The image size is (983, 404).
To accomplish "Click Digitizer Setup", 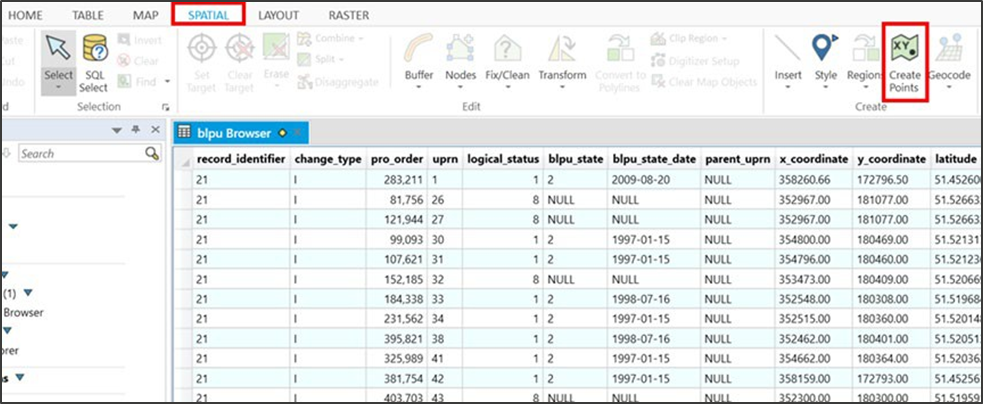I will point(695,61).
